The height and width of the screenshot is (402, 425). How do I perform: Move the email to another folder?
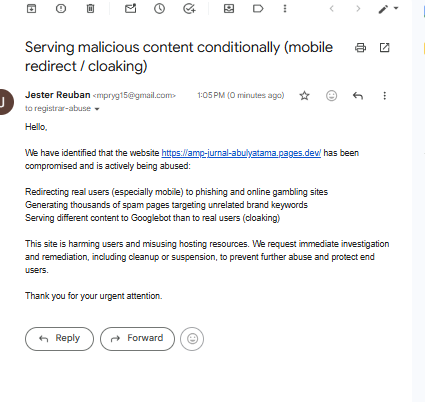coord(229,8)
